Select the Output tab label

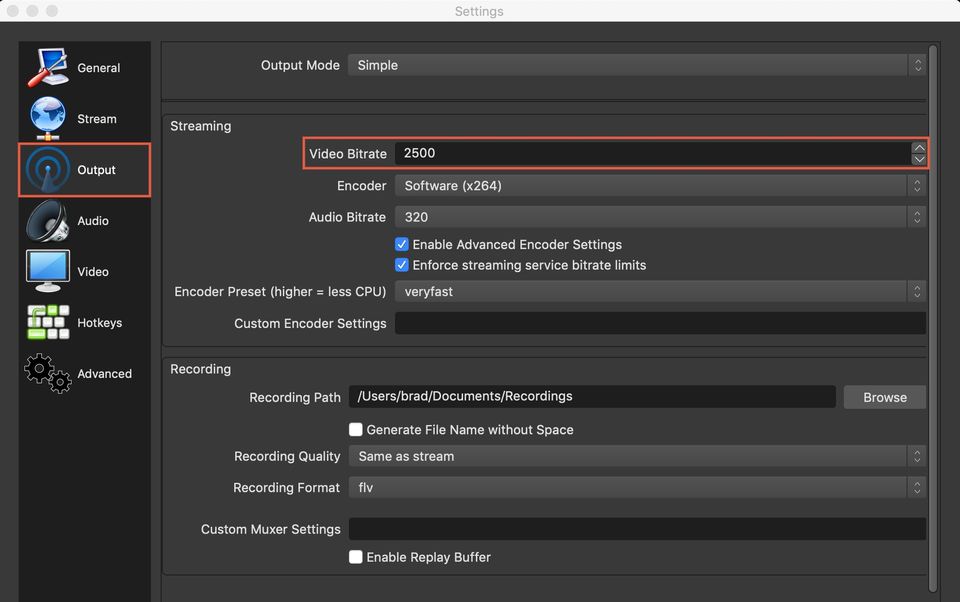tap(96, 170)
